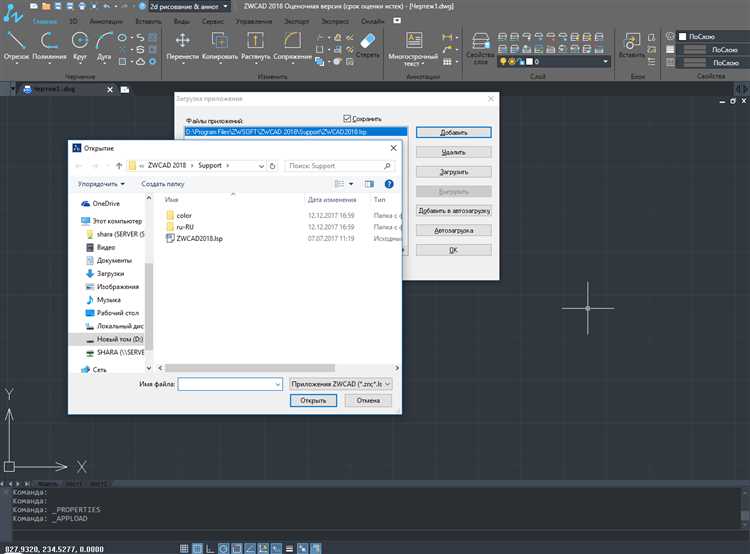Toggle polar tracking in status bar
Screen dimensions: 750x554
click(x=223, y=549)
